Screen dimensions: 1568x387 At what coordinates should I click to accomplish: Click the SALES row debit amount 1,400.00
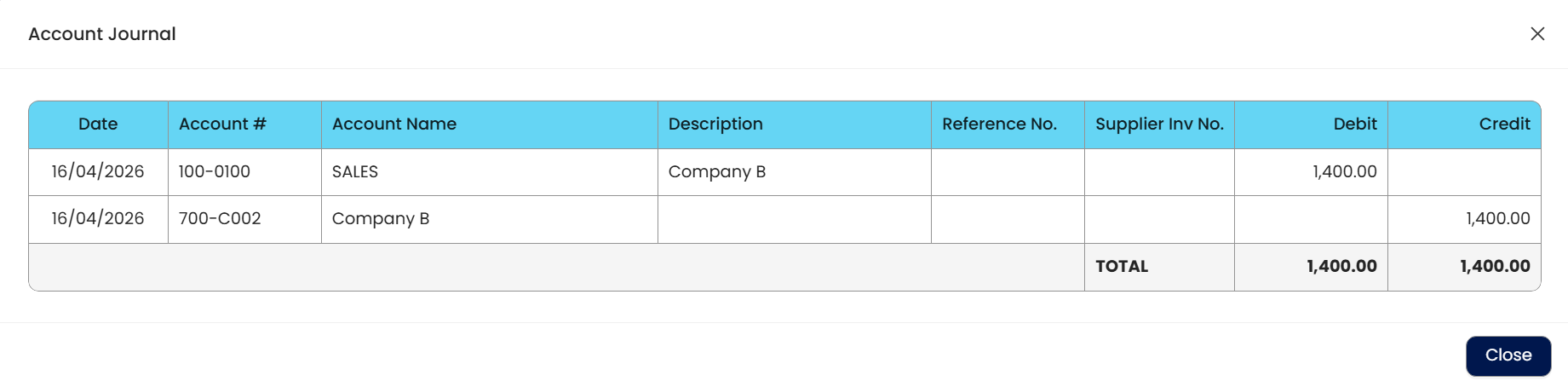point(1344,172)
